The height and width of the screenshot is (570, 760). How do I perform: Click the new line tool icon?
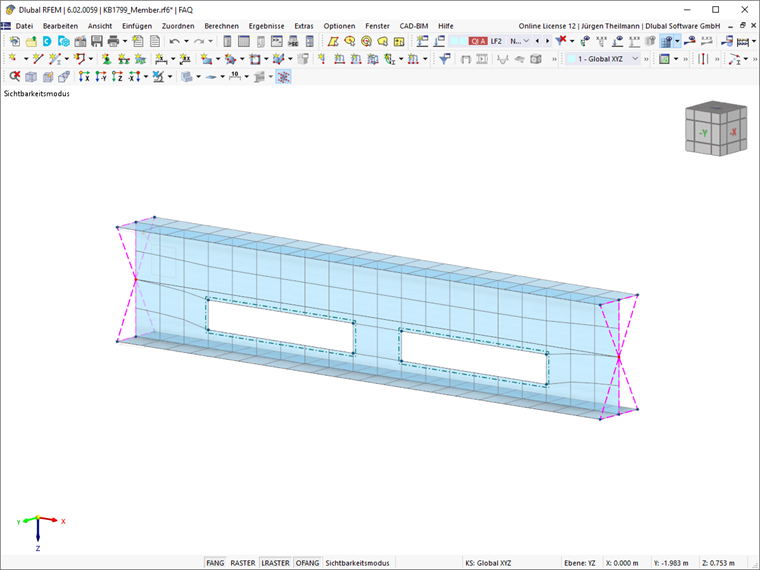pos(38,59)
